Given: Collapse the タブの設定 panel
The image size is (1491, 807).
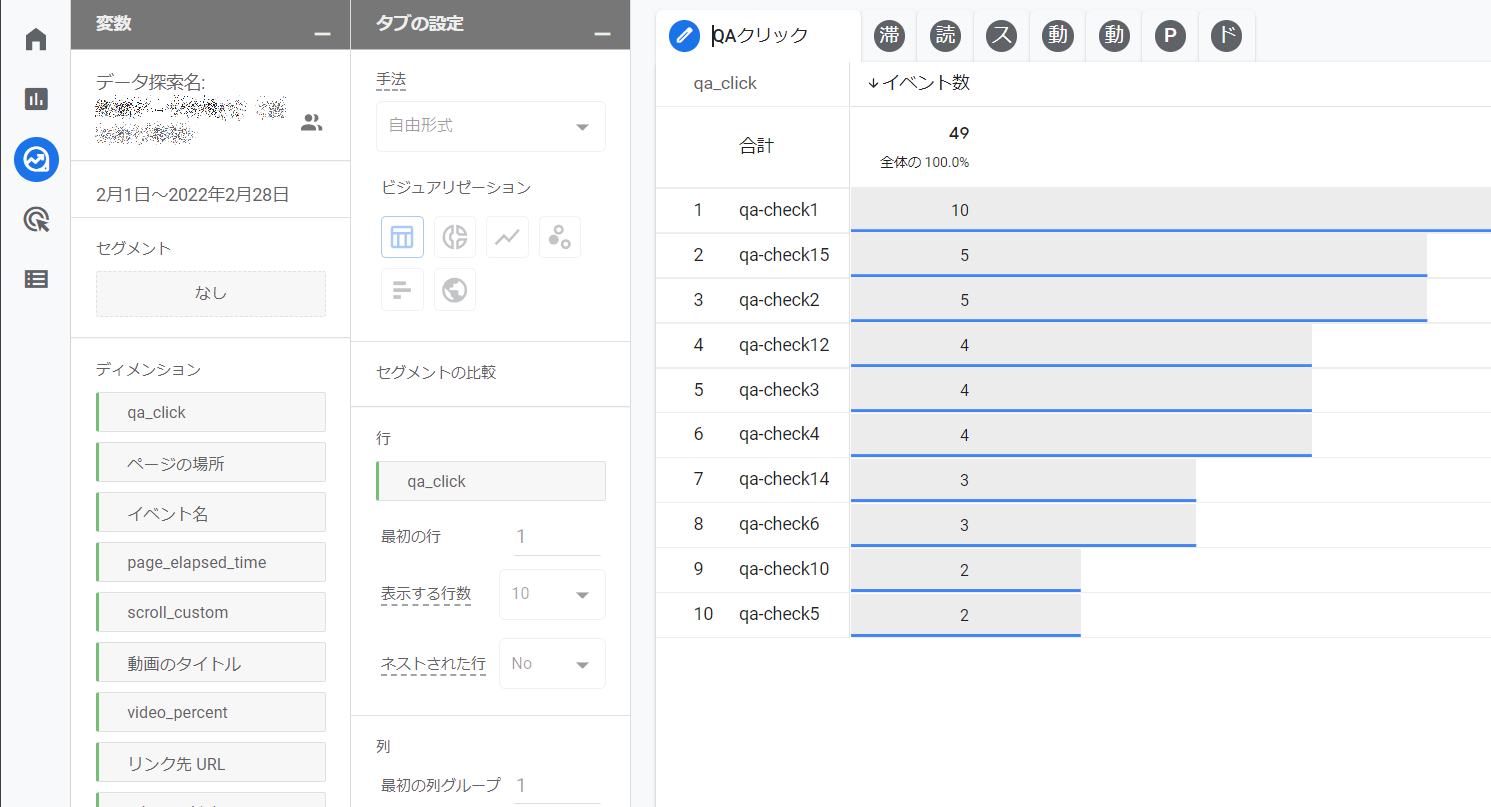Looking at the screenshot, I should click(602, 34).
